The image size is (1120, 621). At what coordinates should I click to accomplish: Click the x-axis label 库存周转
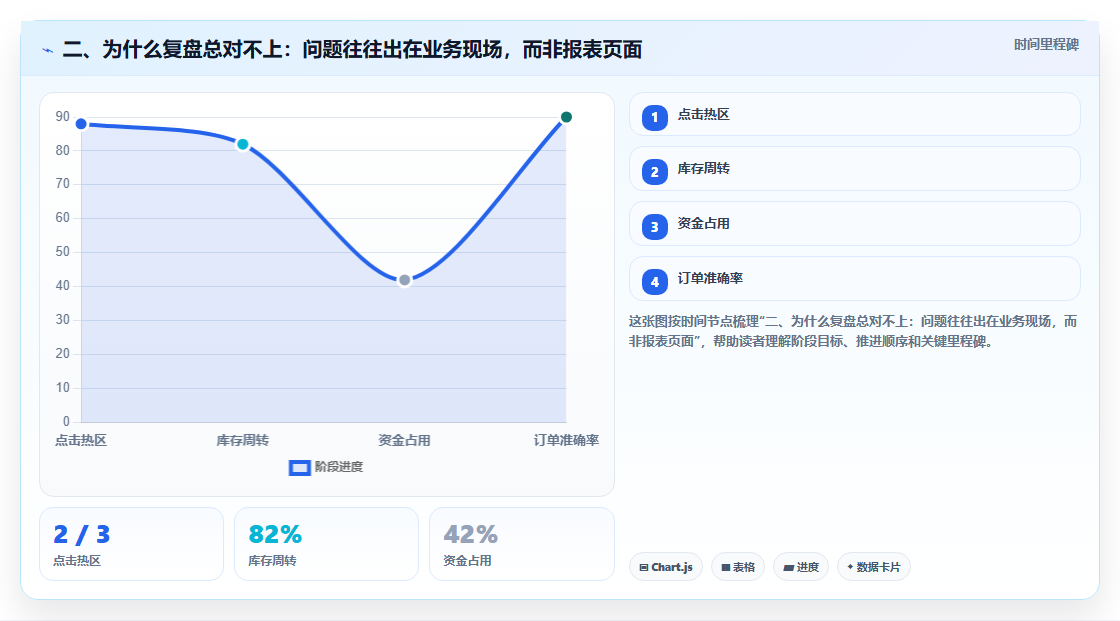(x=243, y=440)
